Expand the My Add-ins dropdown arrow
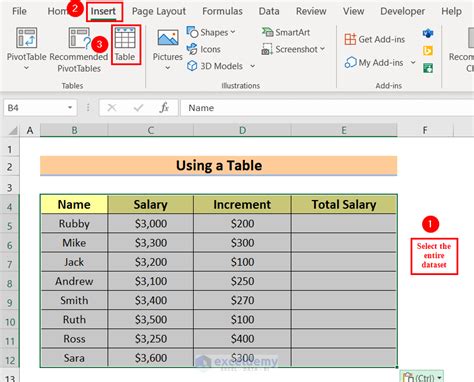This screenshot has width=474, height=382. coord(413,62)
